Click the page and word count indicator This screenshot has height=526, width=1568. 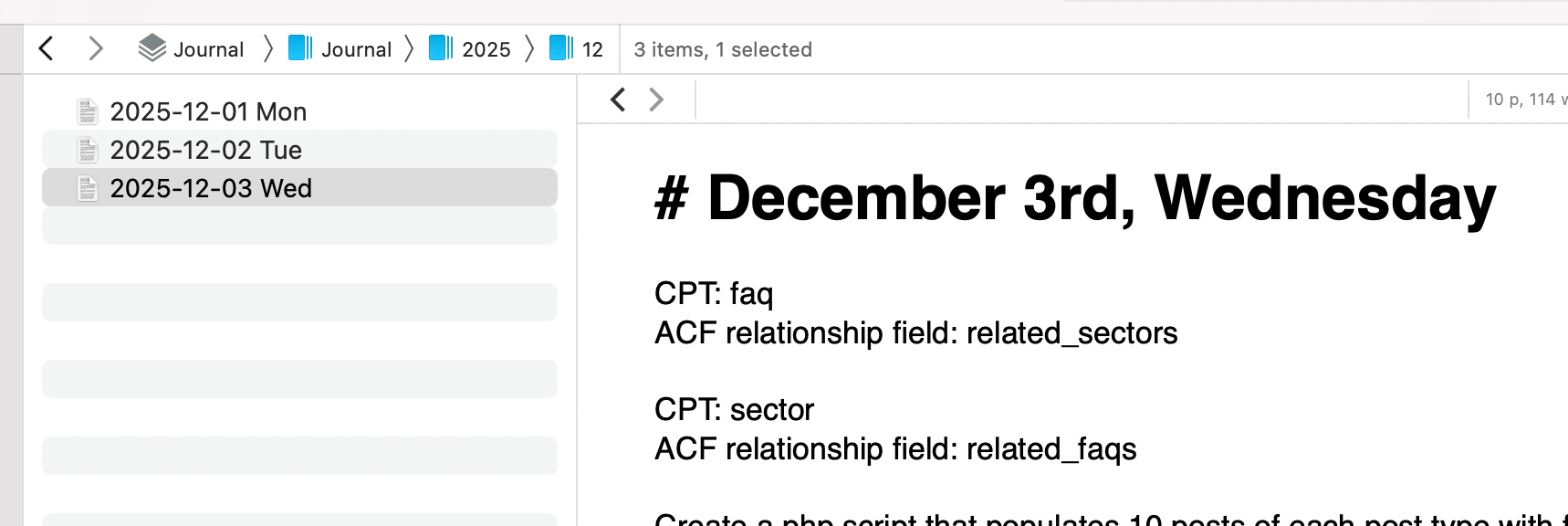(x=1524, y=100)
